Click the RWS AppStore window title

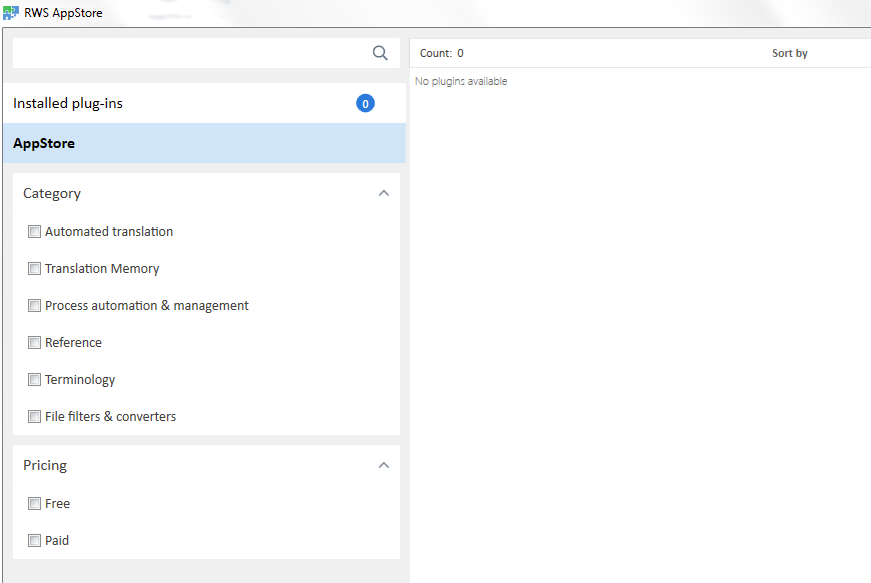point(63,13)
